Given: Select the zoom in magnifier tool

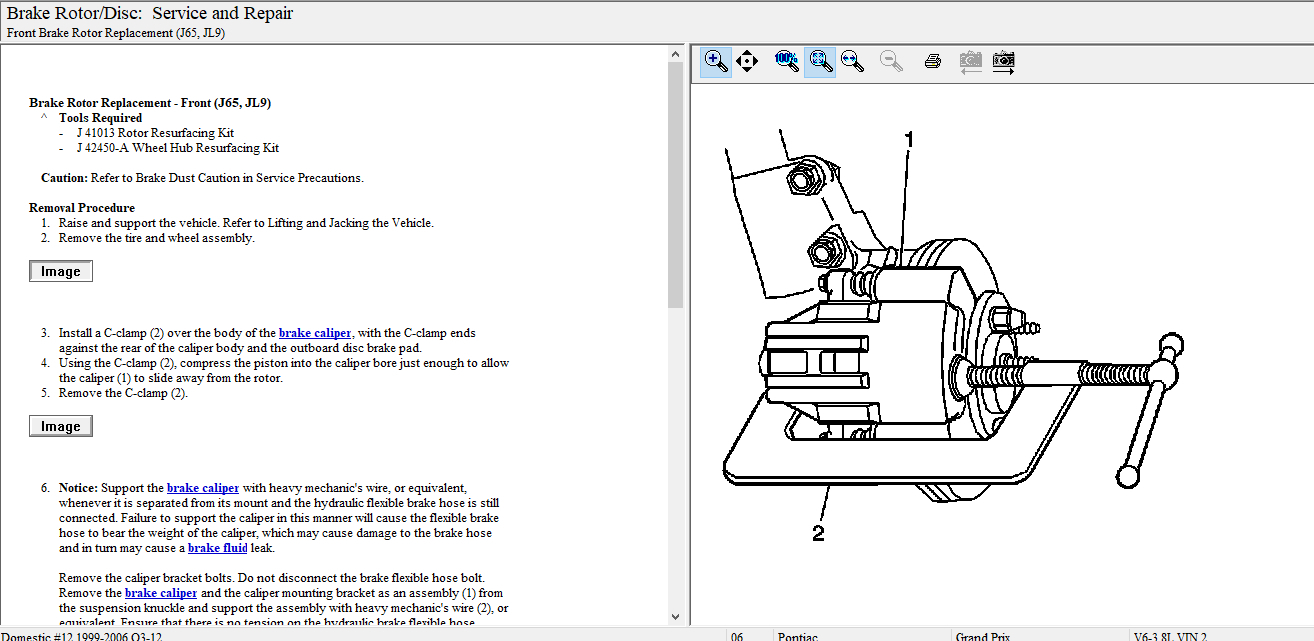Looking at the screenshot, I should 716,61.
